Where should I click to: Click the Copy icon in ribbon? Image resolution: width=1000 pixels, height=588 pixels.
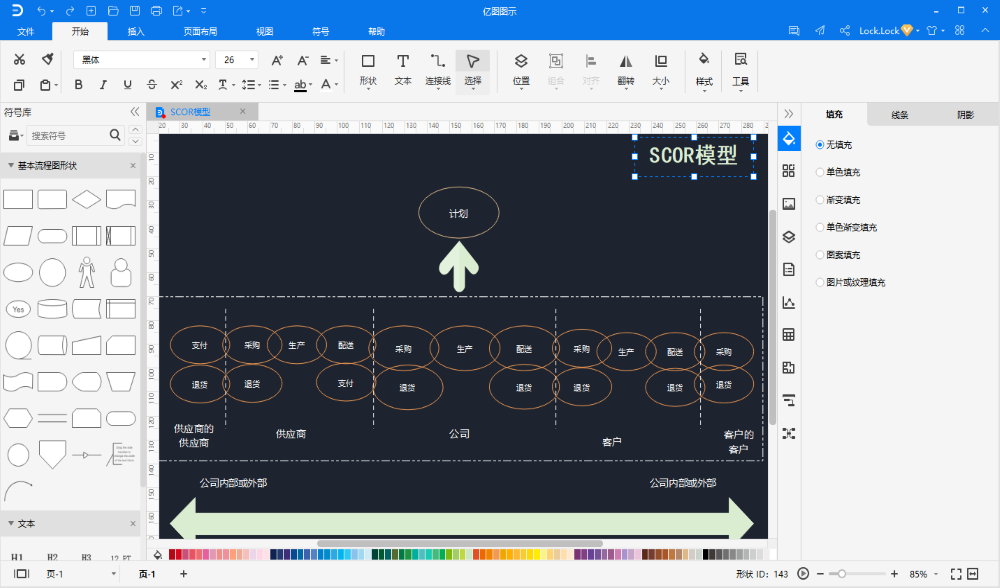point(19,85)
